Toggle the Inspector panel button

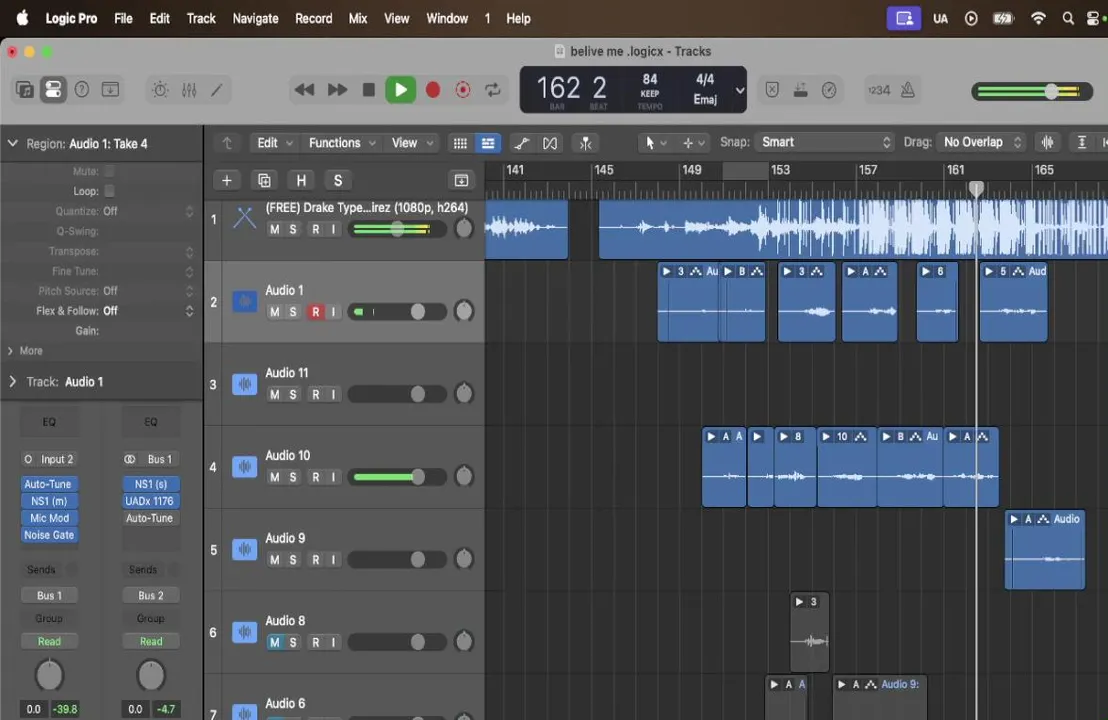point(53,90)
